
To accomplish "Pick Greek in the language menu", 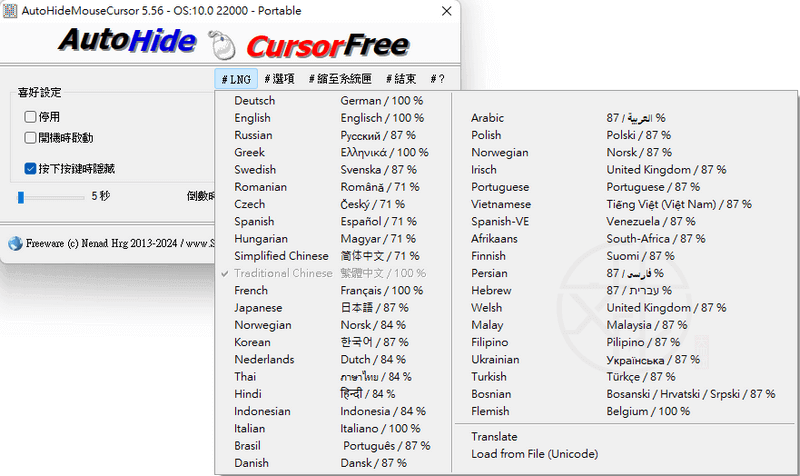I will [x=333, y=153].
